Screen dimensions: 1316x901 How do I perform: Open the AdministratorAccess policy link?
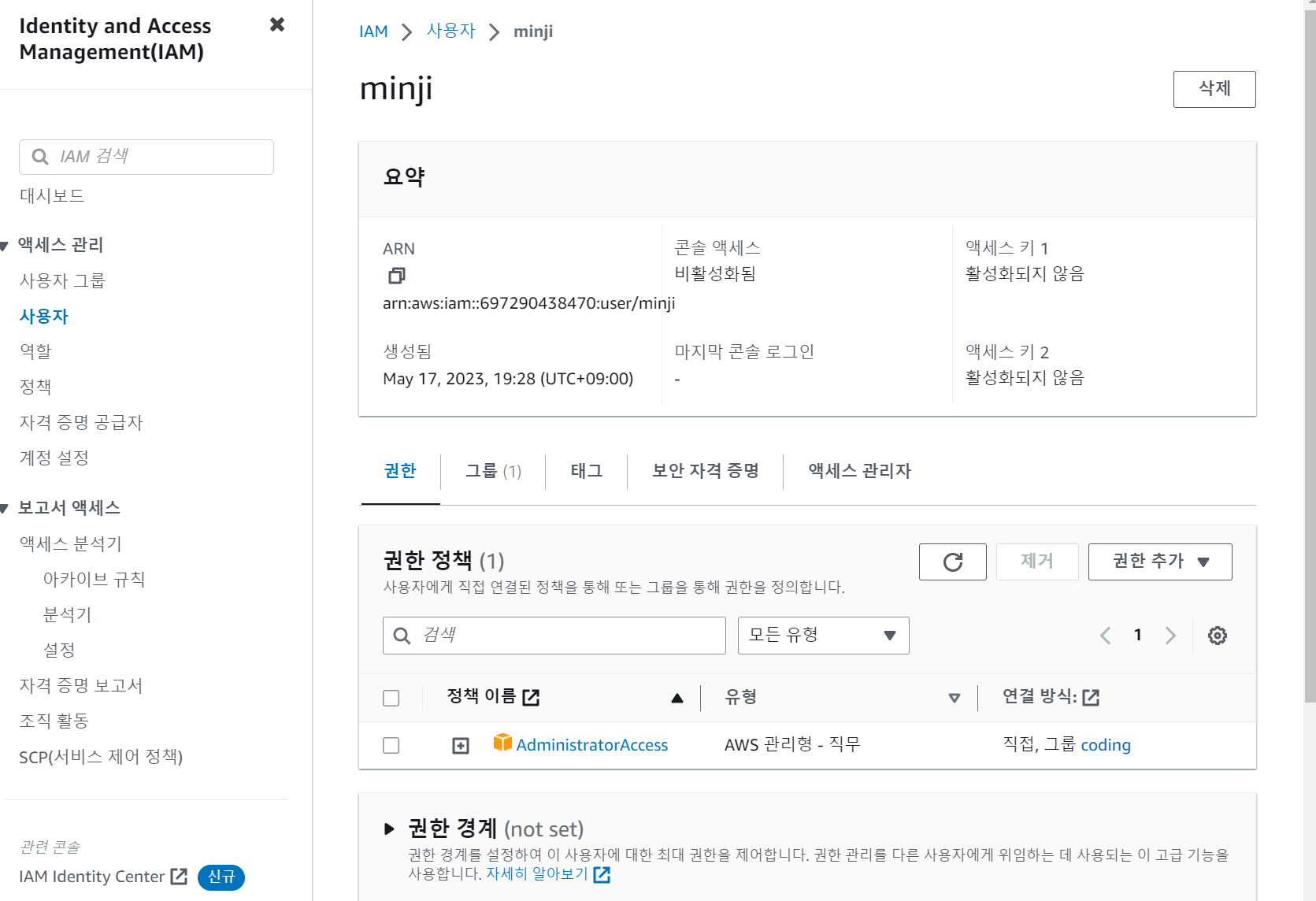[x=591, y=745]
